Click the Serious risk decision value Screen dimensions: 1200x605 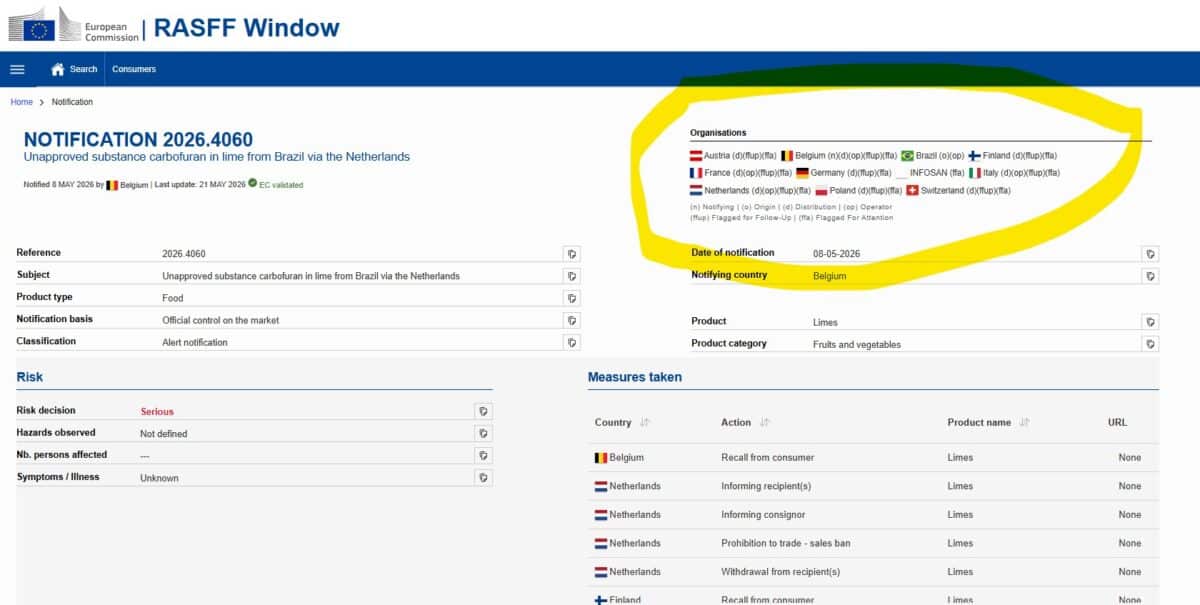(157, 412)
